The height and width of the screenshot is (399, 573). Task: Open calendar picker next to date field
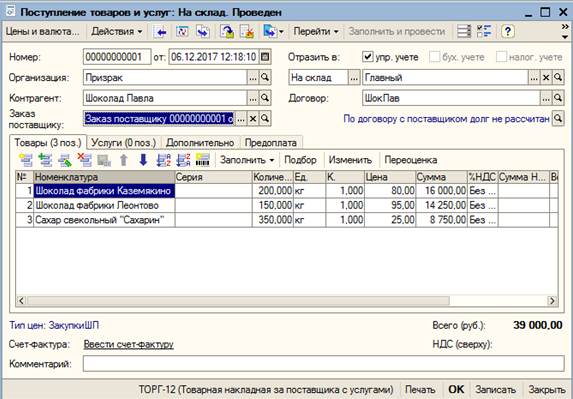pos(265,57)
